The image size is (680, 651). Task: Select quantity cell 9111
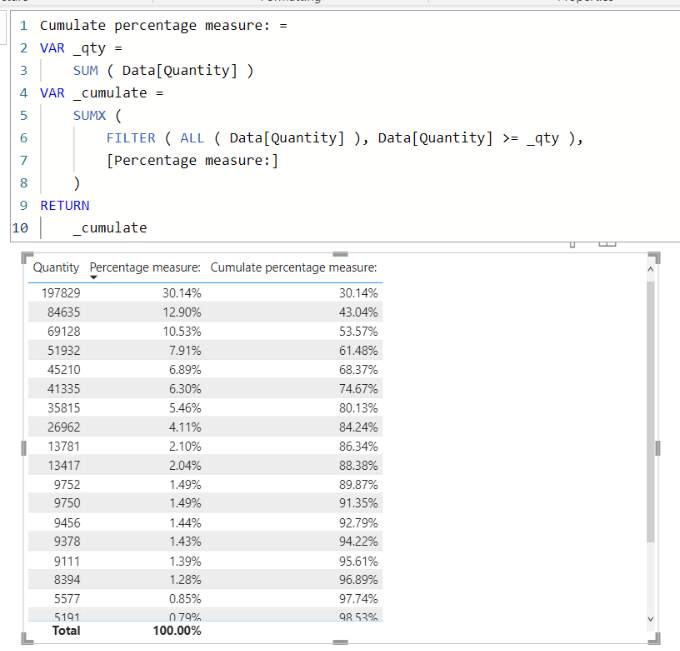point(67,561)
